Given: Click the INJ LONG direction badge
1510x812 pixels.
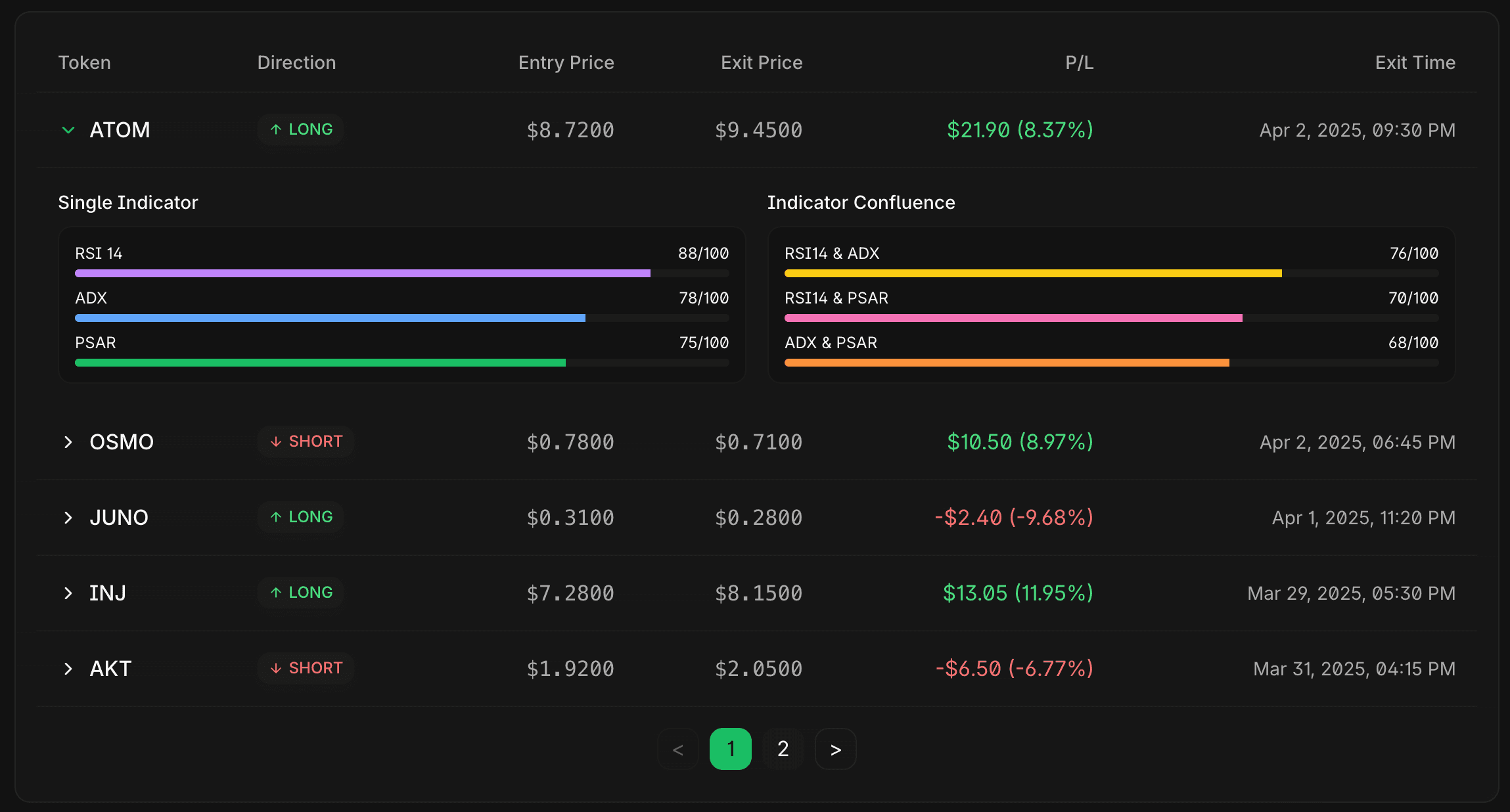Looking at the screenshot, I should 301,593.
